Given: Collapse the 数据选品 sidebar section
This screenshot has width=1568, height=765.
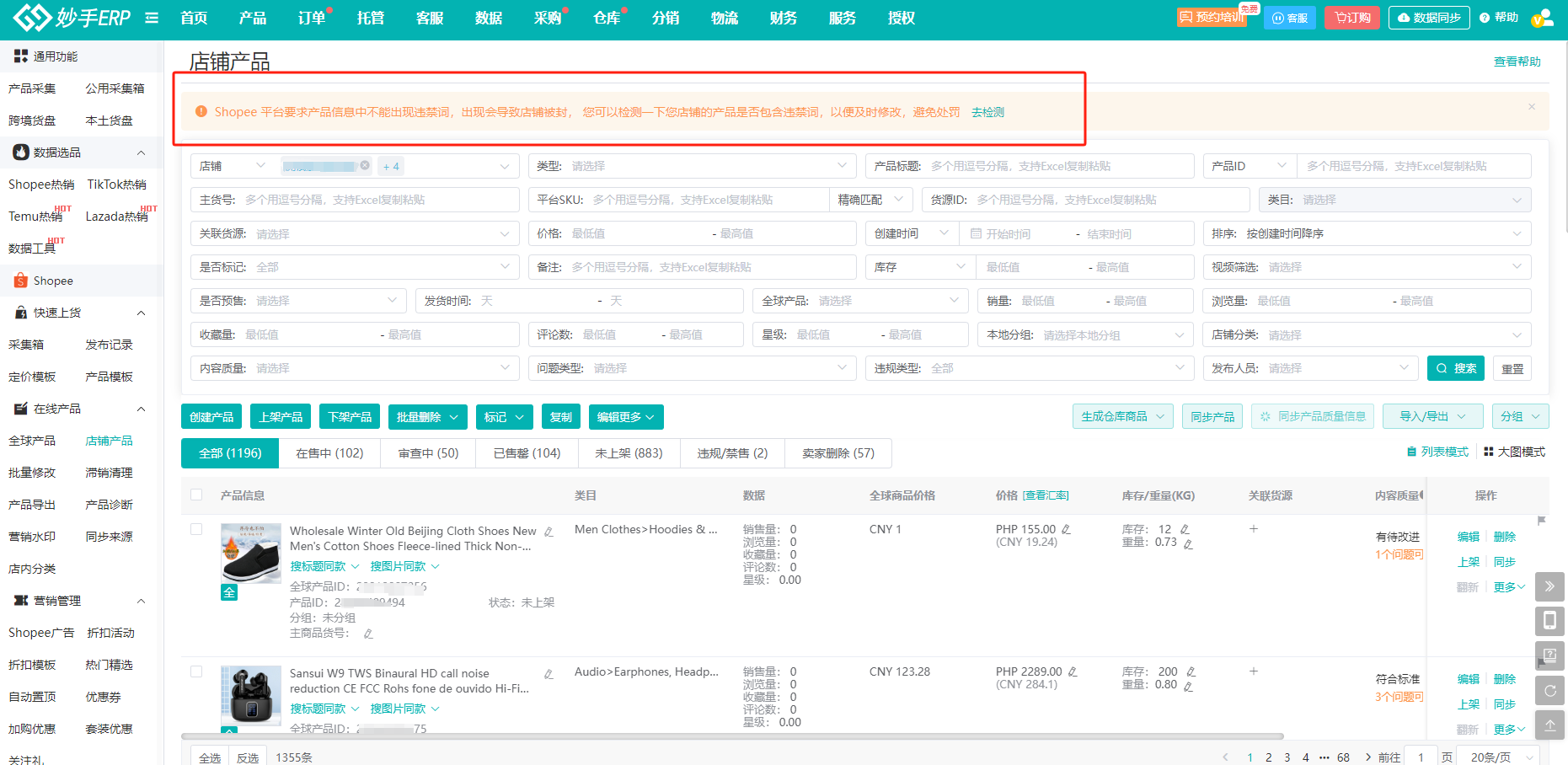Looking at the screenshot, I should [x=141, y=152].
